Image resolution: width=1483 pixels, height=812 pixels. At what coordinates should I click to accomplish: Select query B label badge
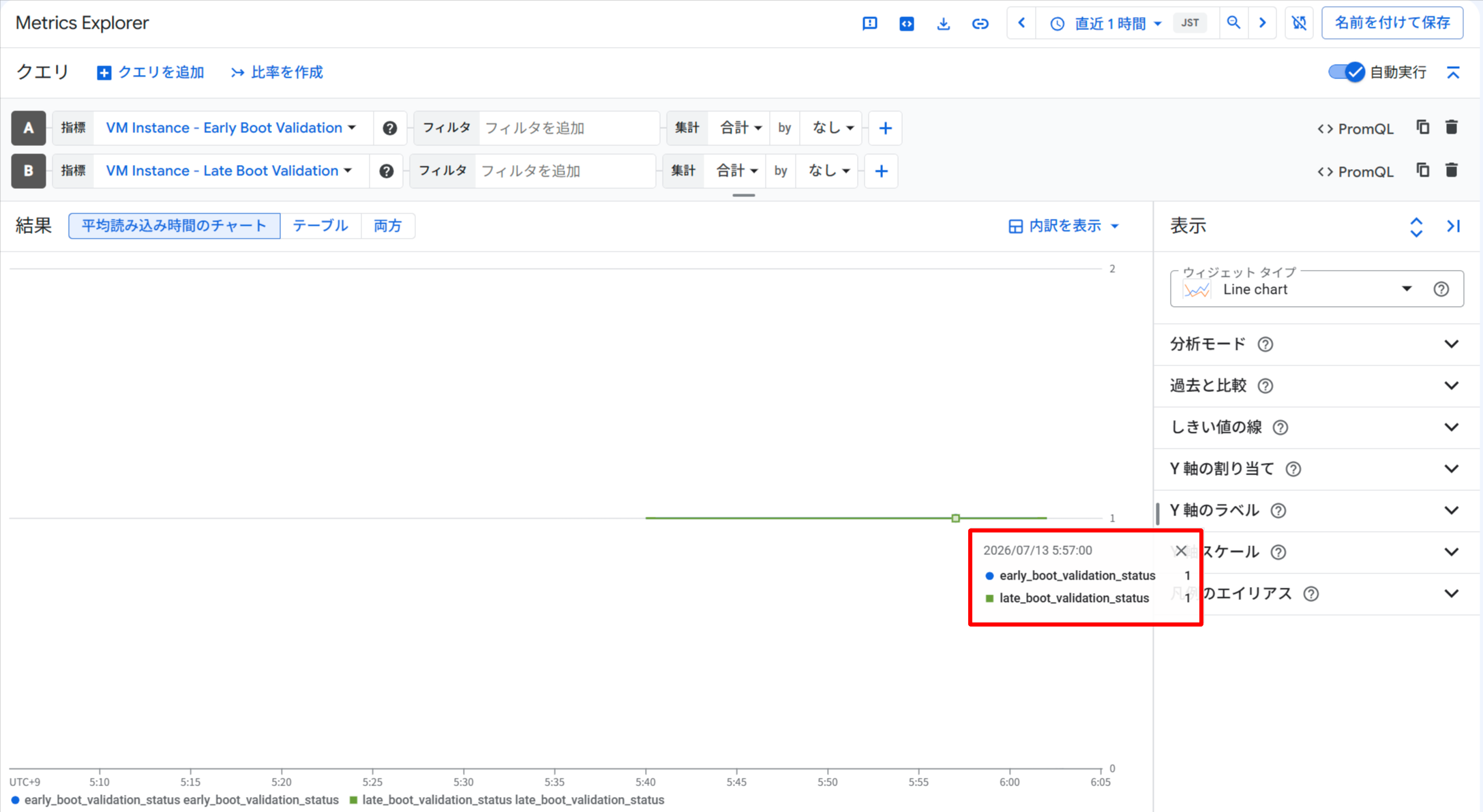tap(29, 171)
